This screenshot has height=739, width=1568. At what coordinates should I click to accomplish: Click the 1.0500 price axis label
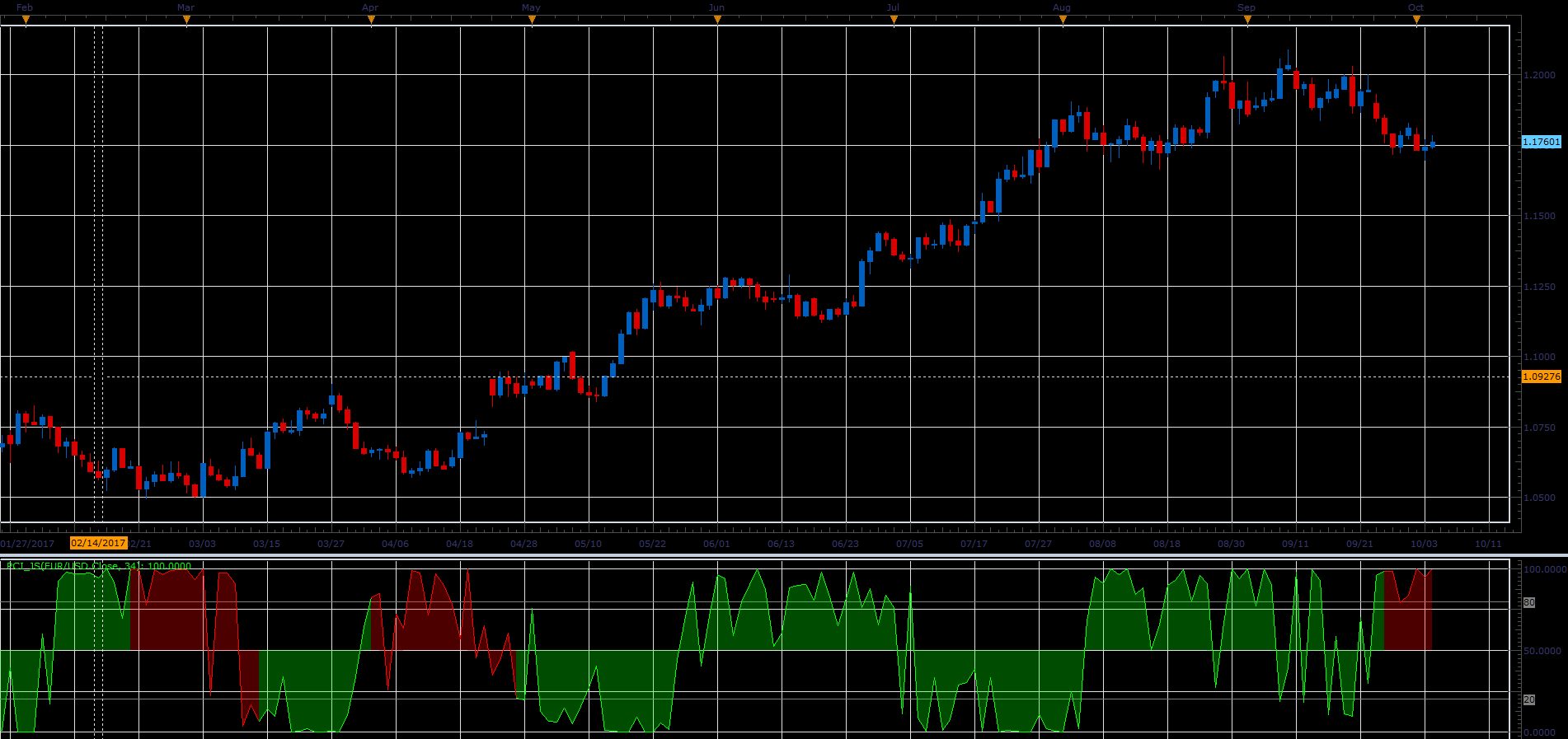(1540, 498)
